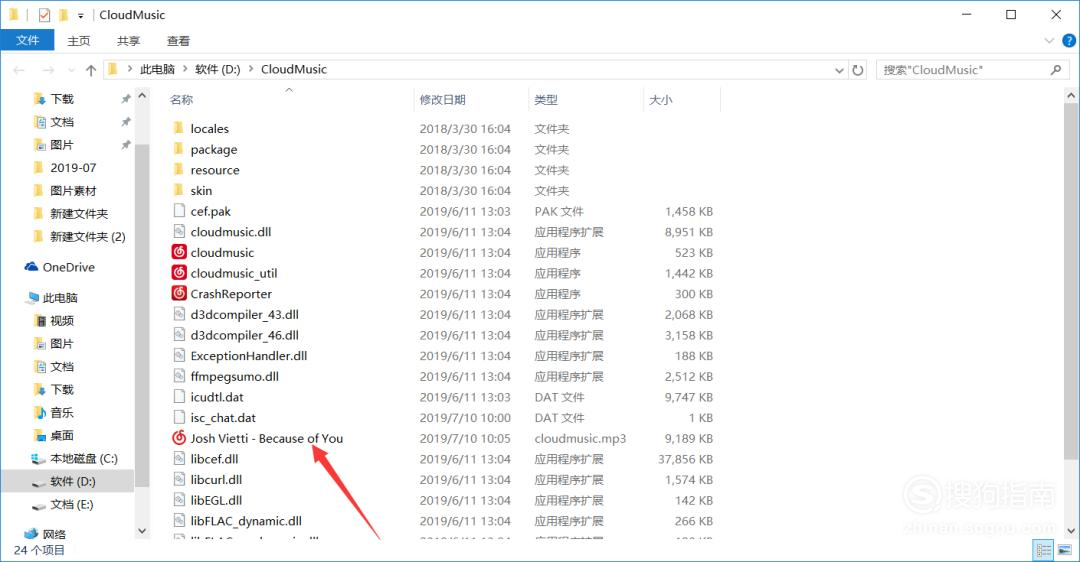Select 此电脑 in the navigation pane
1080x562 pixels.
[60, 298]
